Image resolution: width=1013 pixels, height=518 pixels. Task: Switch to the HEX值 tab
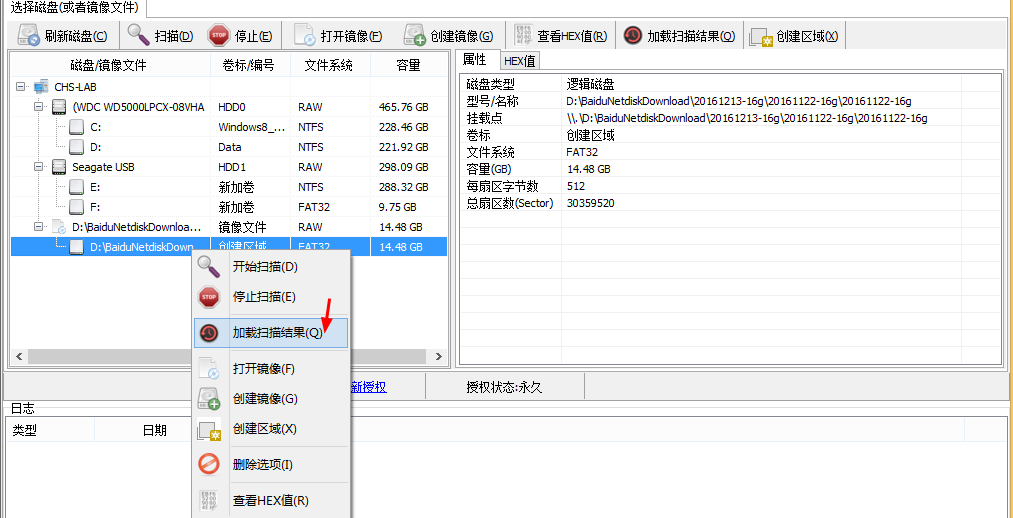pyautogui.click(x=520, y=61)
